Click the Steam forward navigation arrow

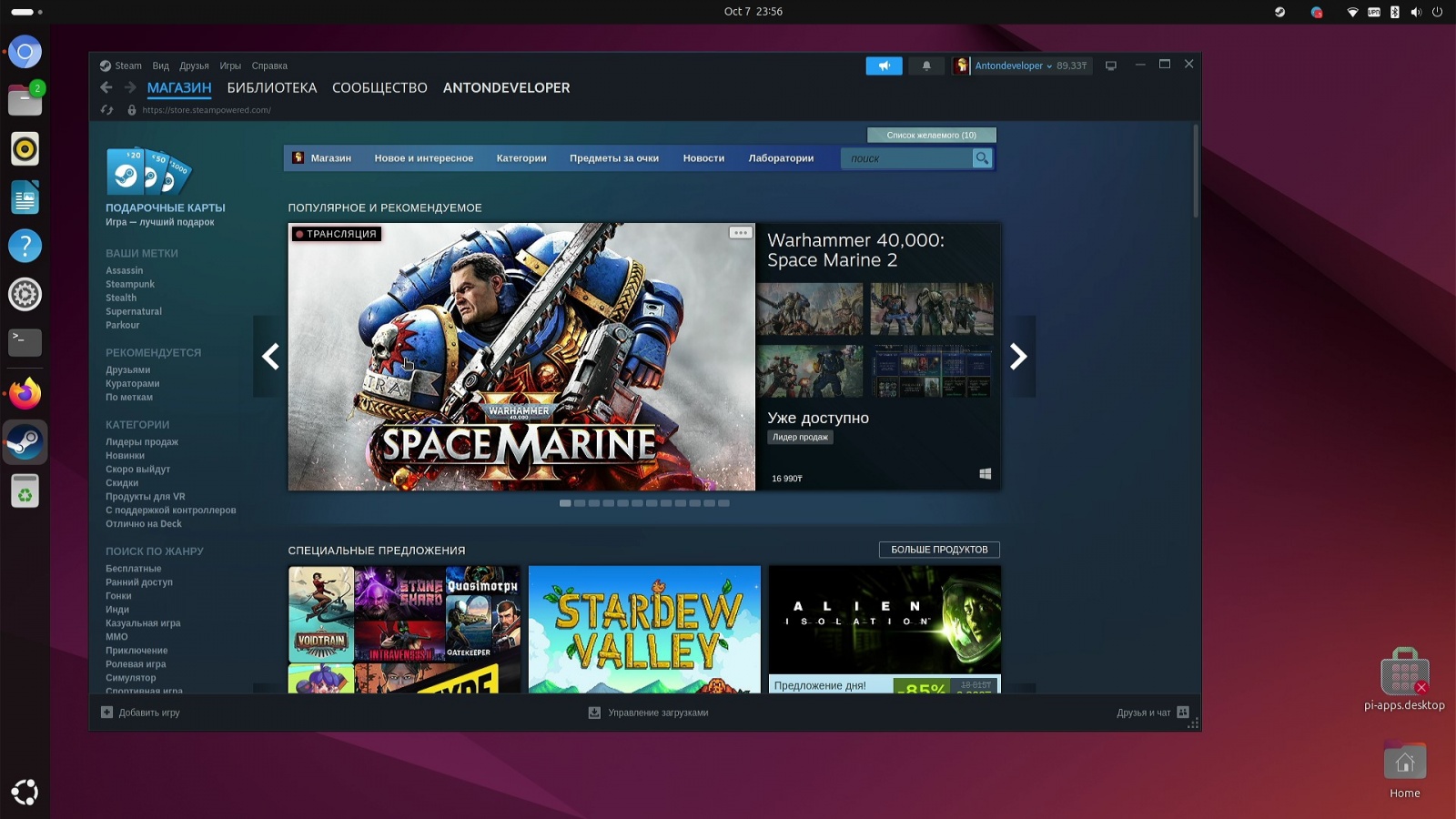coord(130,87)
